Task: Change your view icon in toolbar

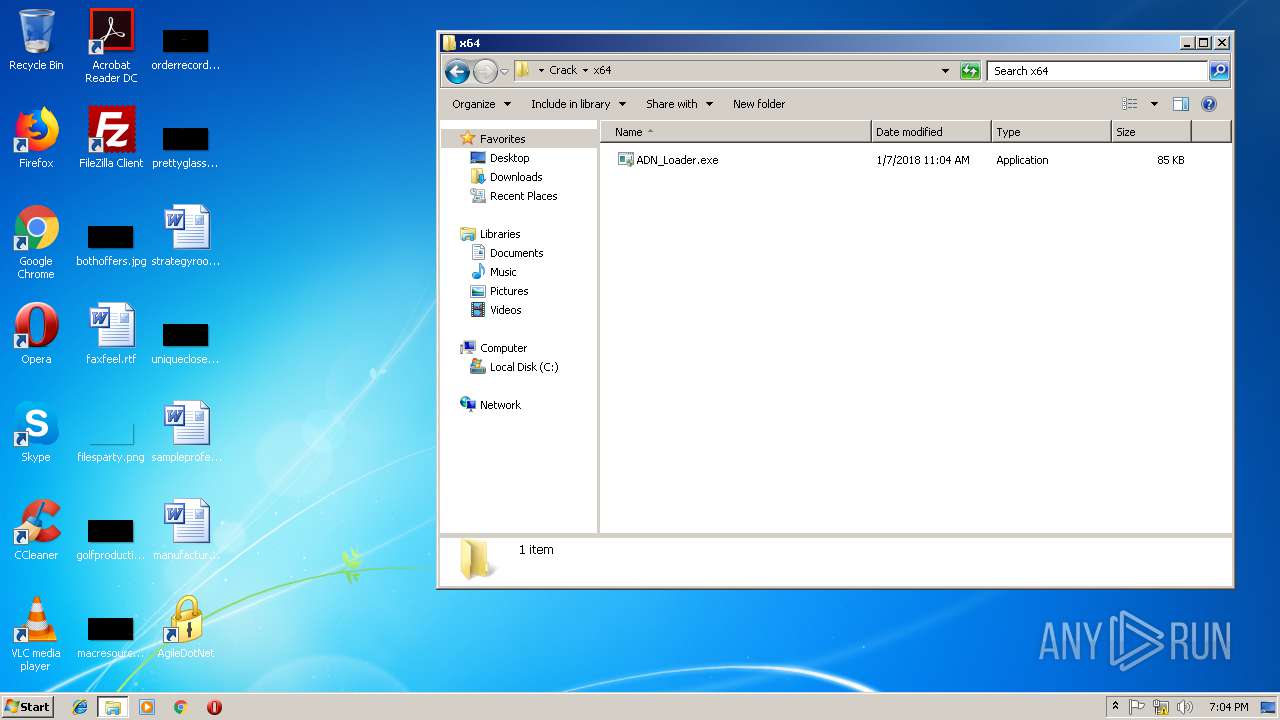Action: (x=1130, y=104)
